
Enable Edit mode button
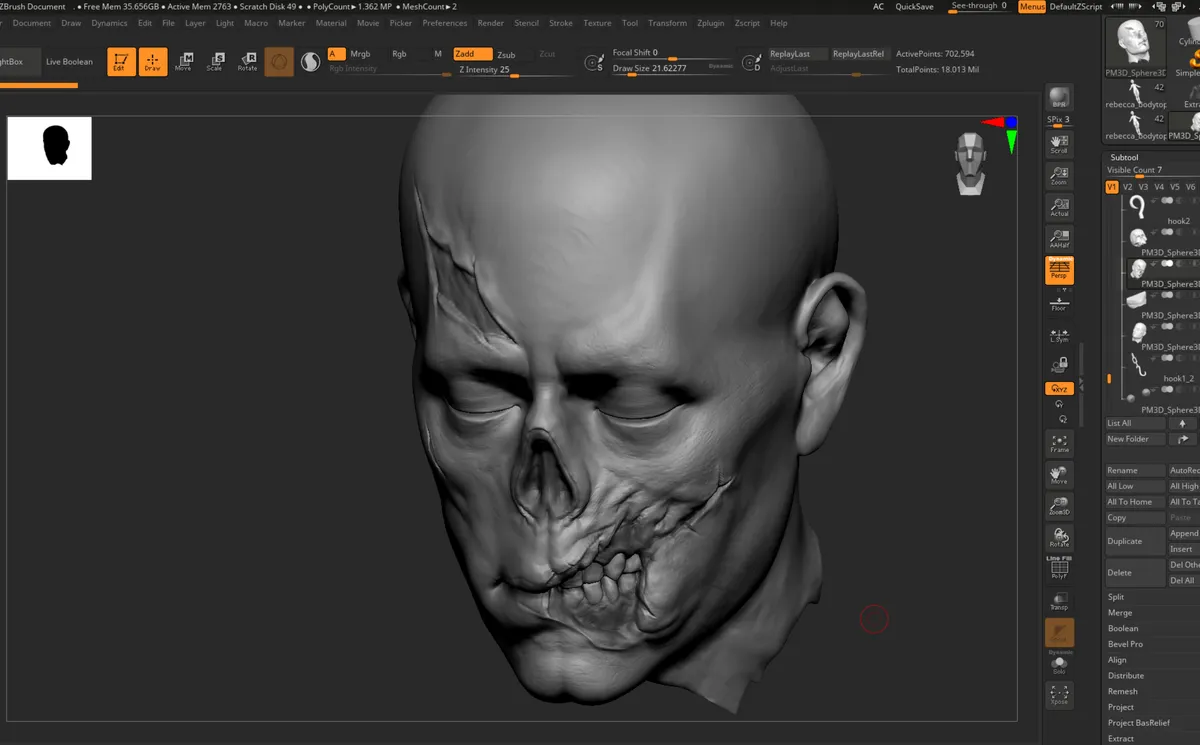click(x=122, y=62)
